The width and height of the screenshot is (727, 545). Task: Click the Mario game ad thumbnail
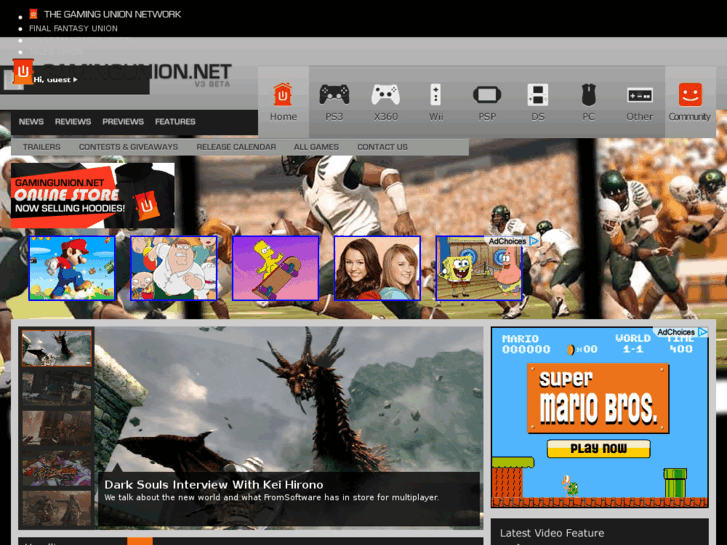[x=72, y=268]
